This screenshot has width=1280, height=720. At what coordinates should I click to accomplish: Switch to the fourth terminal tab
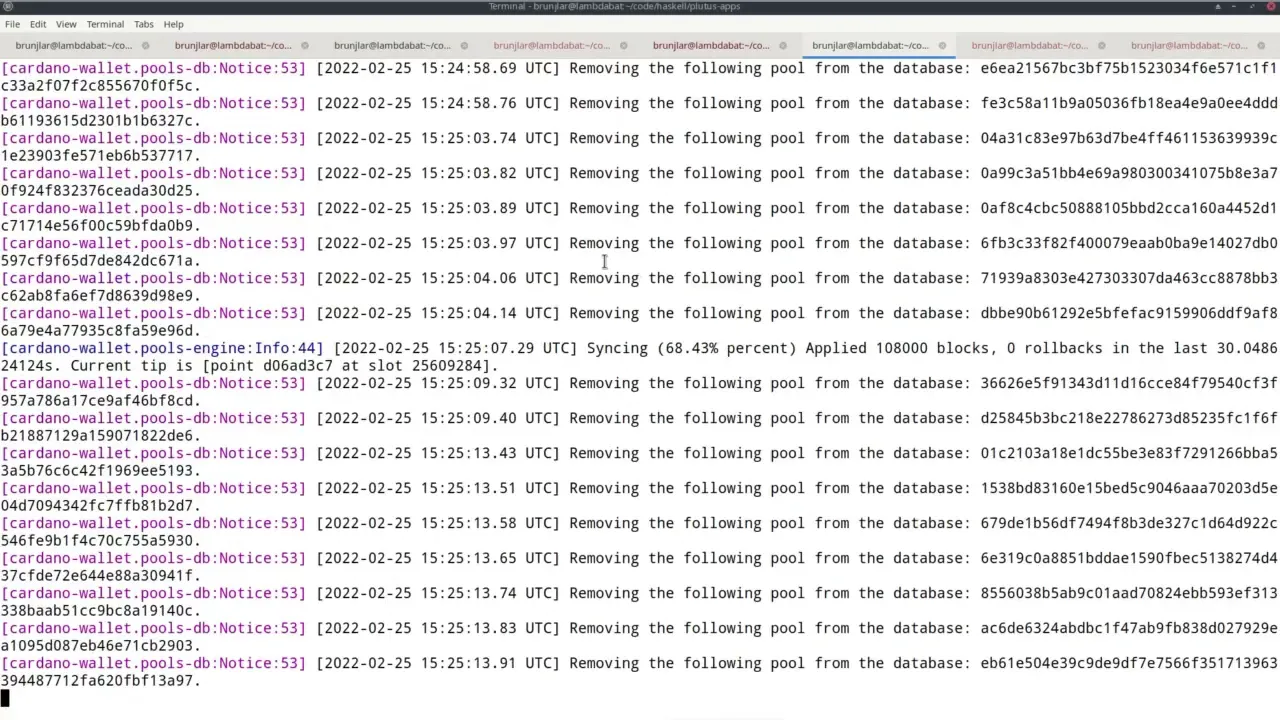pos(551,45)
